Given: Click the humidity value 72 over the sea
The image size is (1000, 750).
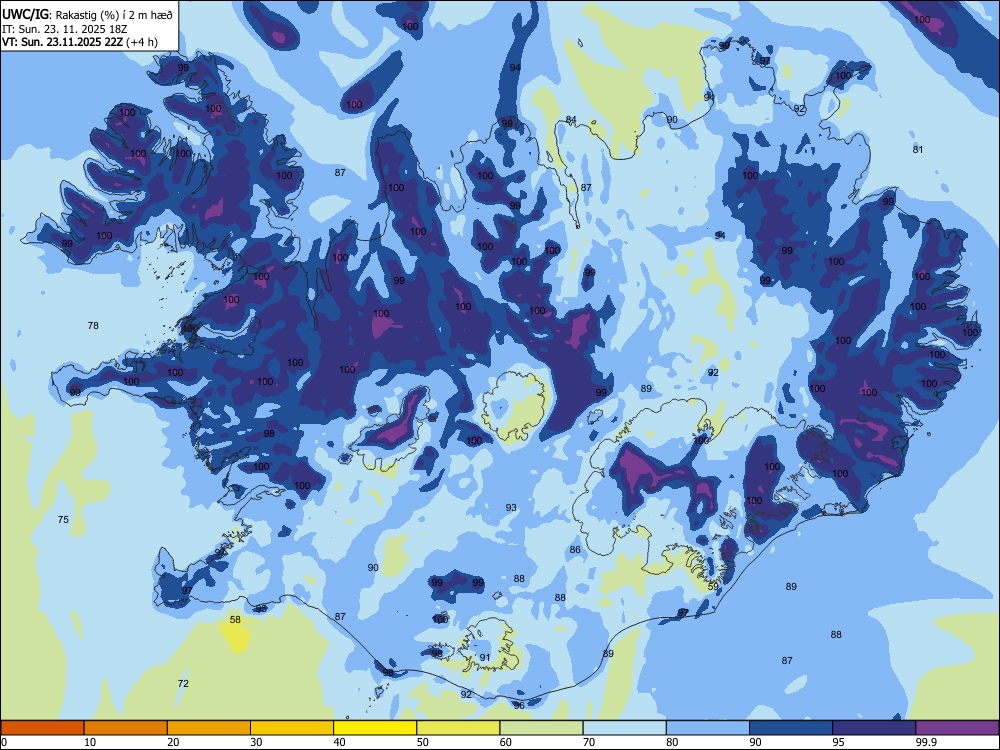Looking at the screenshot, I should (x=183, y=683).
